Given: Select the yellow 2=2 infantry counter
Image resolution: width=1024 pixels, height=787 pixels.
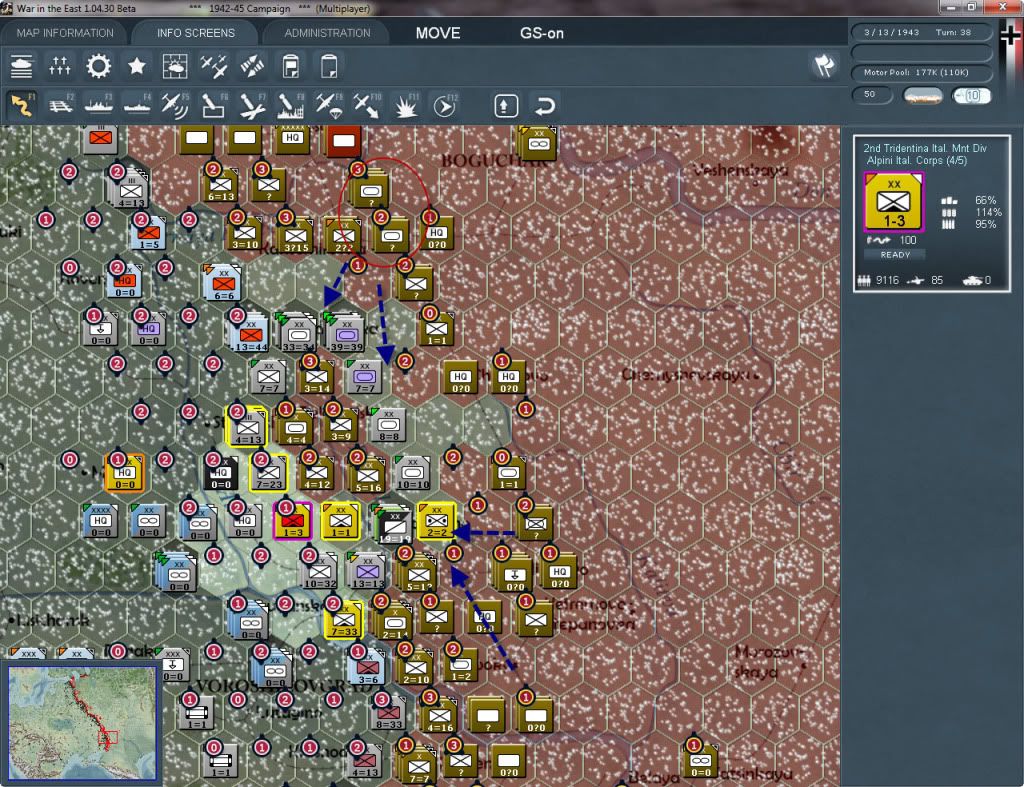Looking at the screenshot, I should click(436, 521).
